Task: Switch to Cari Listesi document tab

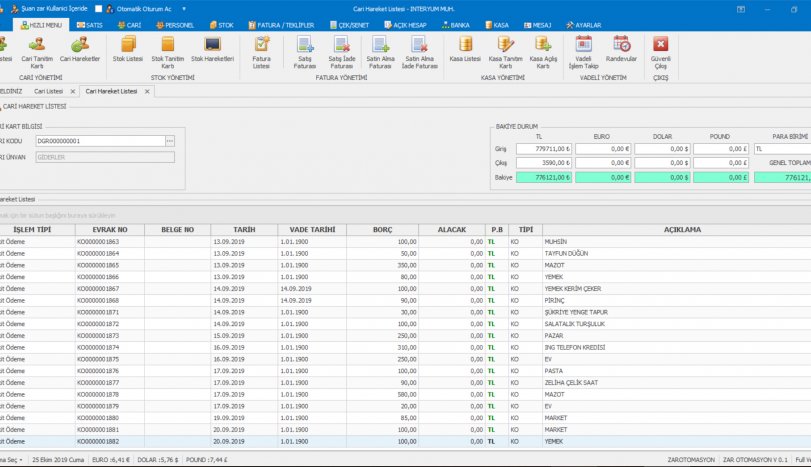Action: point(48,91)
